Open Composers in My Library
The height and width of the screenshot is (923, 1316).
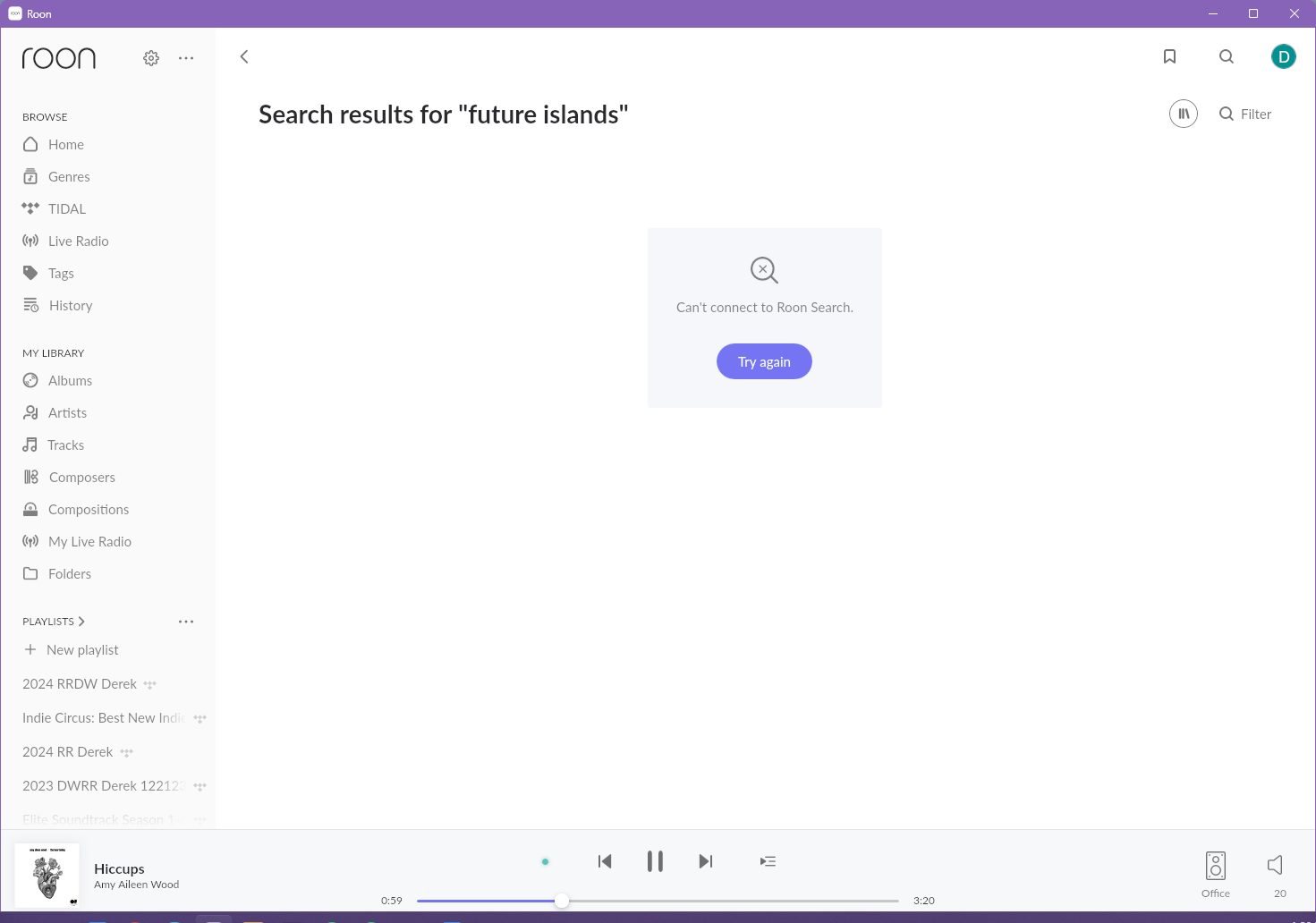(x=69, y=477)
